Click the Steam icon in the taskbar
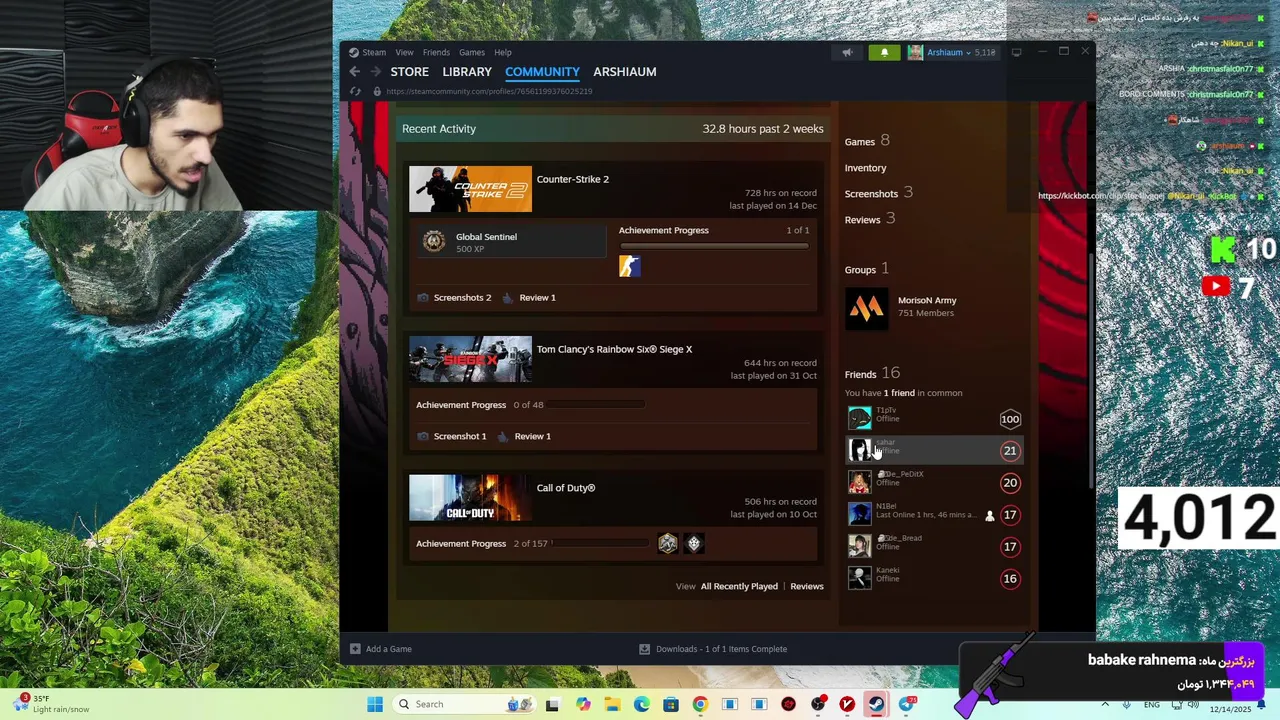This screenshot has width=1280, height=720. tap(876, 704)
